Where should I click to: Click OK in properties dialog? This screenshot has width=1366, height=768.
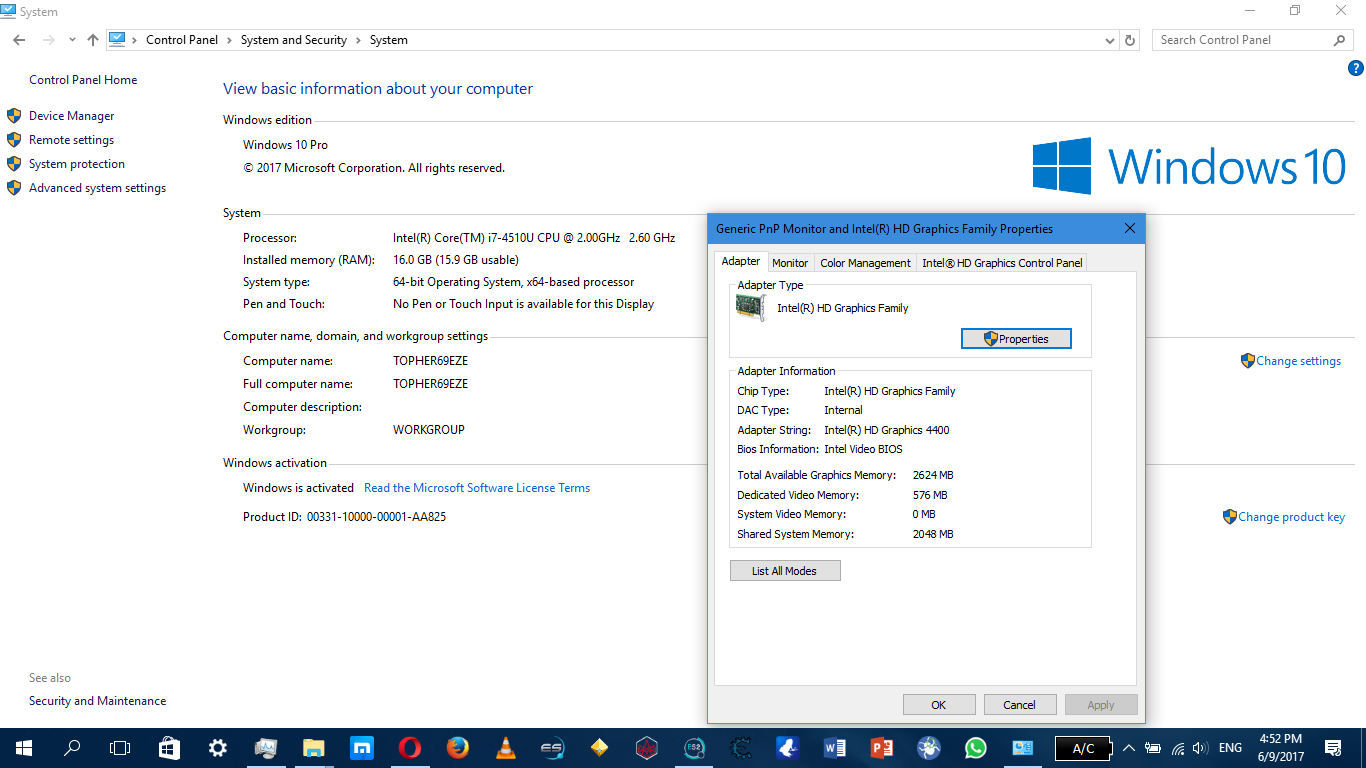[939, 705]
